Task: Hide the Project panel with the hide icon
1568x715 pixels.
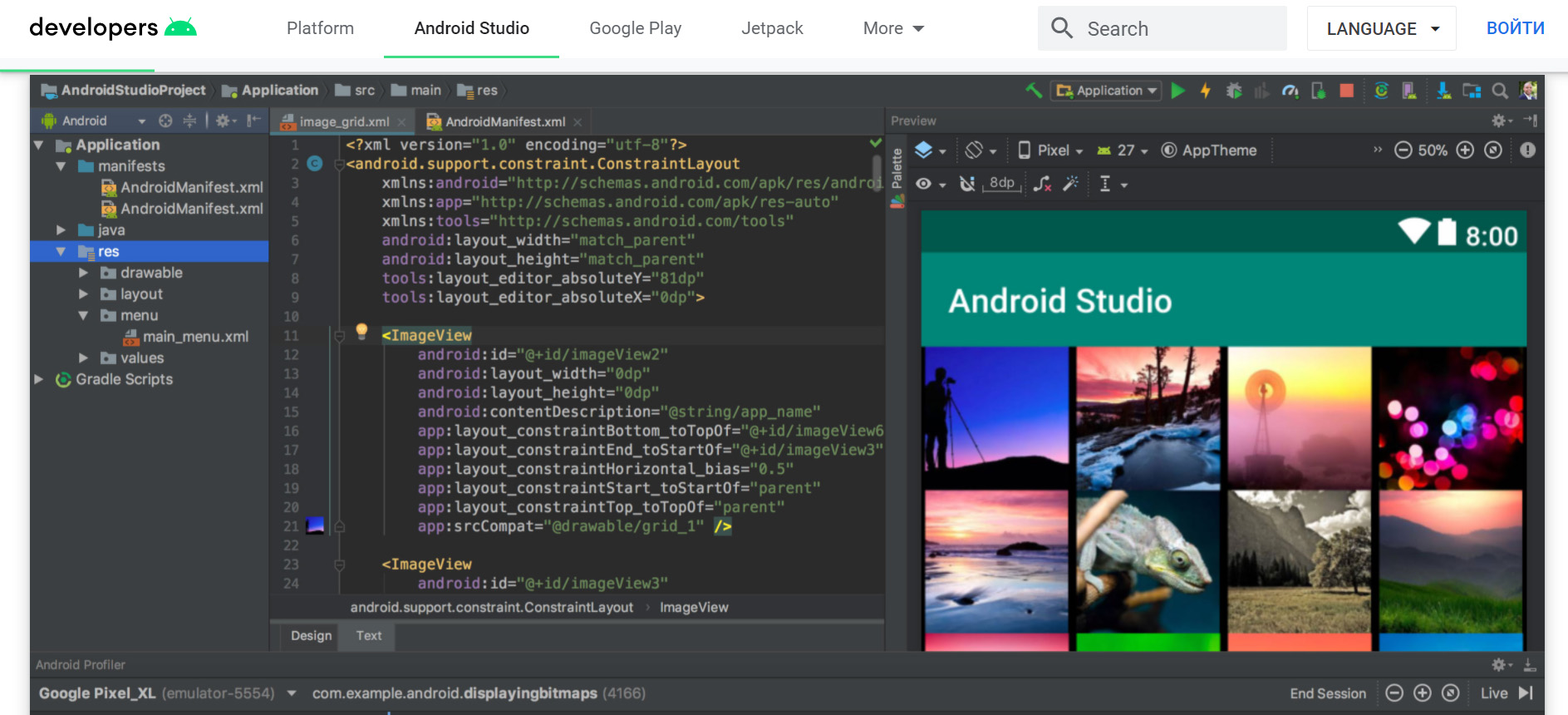Action: click(253, 121)
